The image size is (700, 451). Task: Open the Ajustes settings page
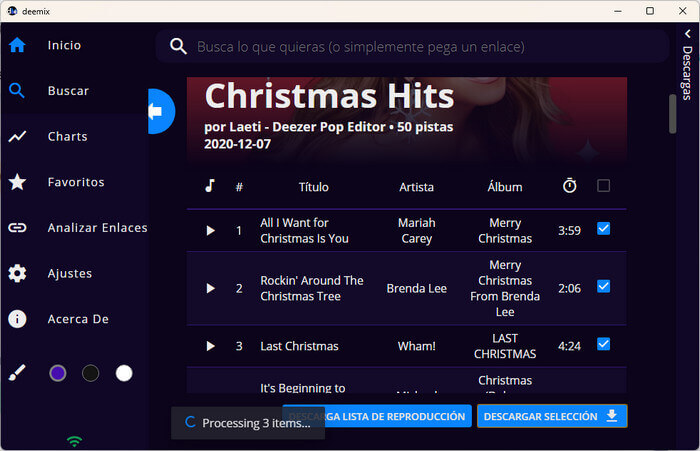click(75, 273)
